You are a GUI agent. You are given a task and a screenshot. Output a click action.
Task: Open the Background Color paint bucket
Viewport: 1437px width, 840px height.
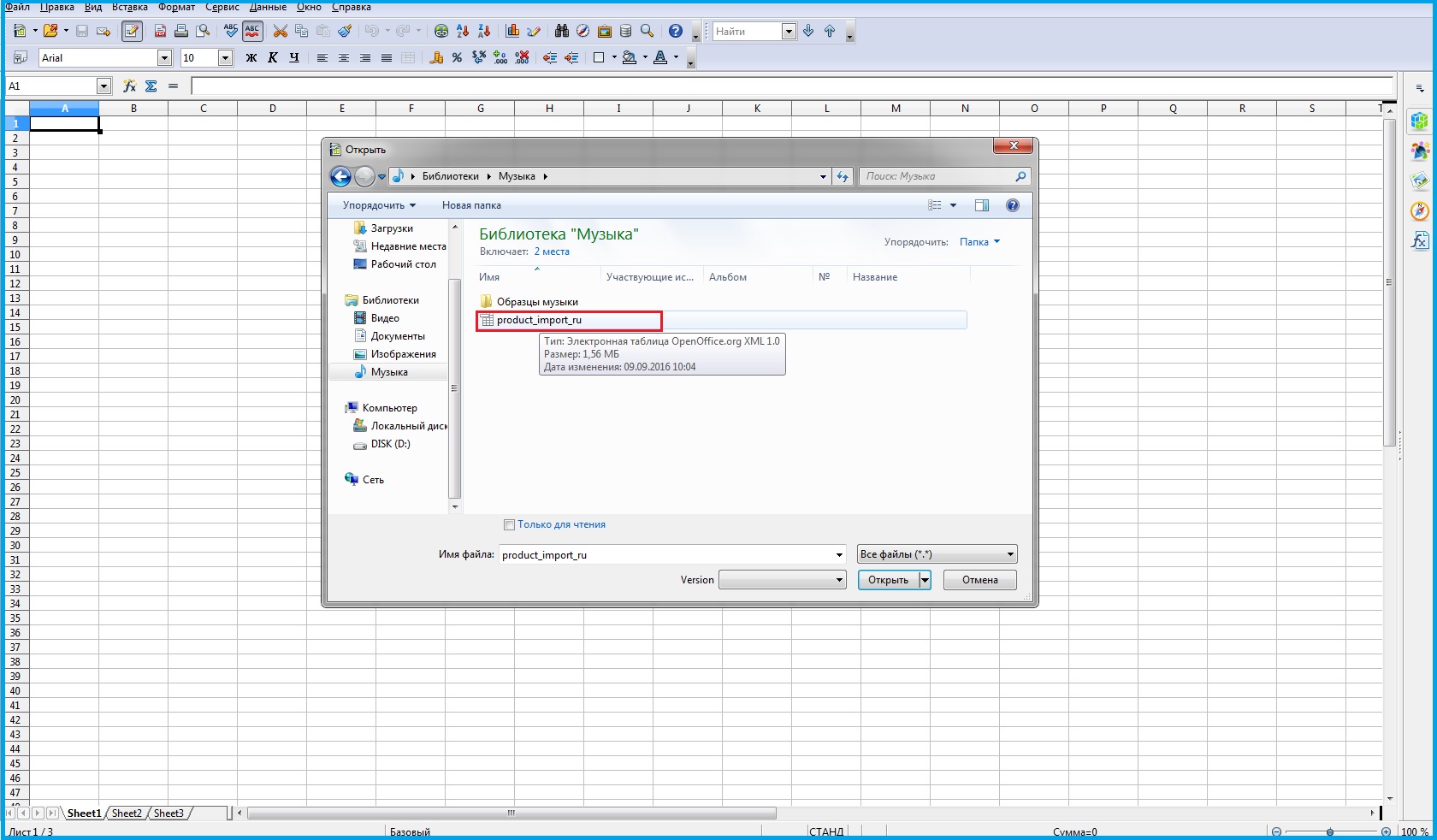coord(630,58)
